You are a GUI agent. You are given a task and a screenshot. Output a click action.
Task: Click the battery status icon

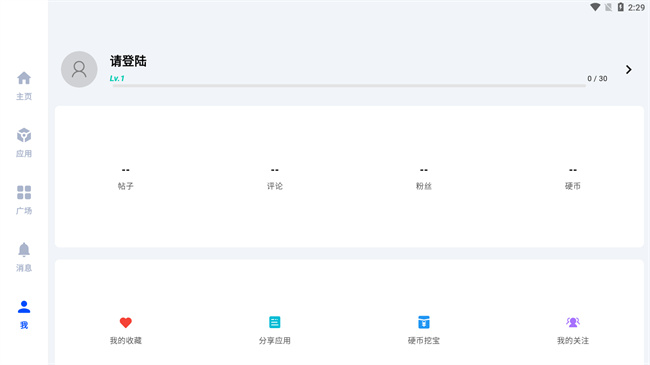621,7
